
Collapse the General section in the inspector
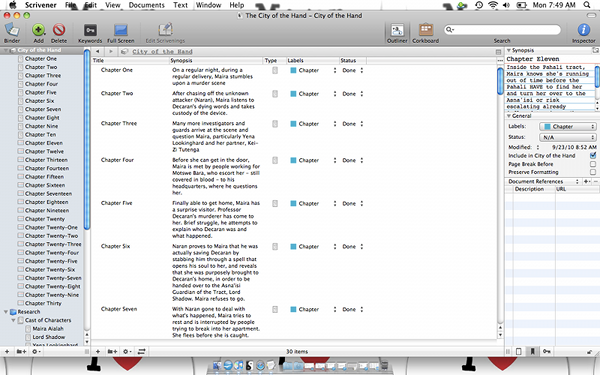coord(509,116)
